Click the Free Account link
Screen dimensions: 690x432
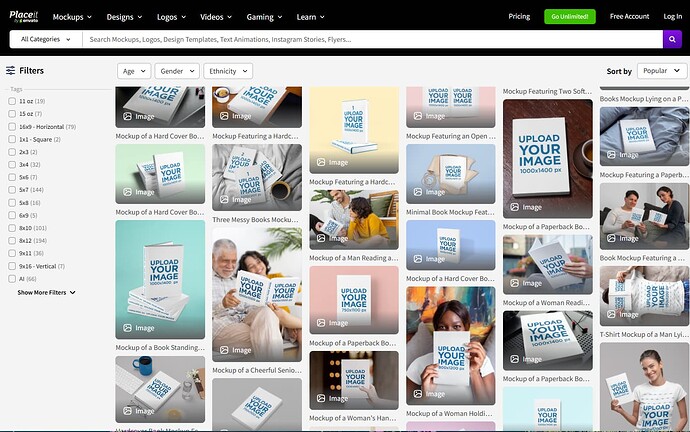click(x=629, y=16)
